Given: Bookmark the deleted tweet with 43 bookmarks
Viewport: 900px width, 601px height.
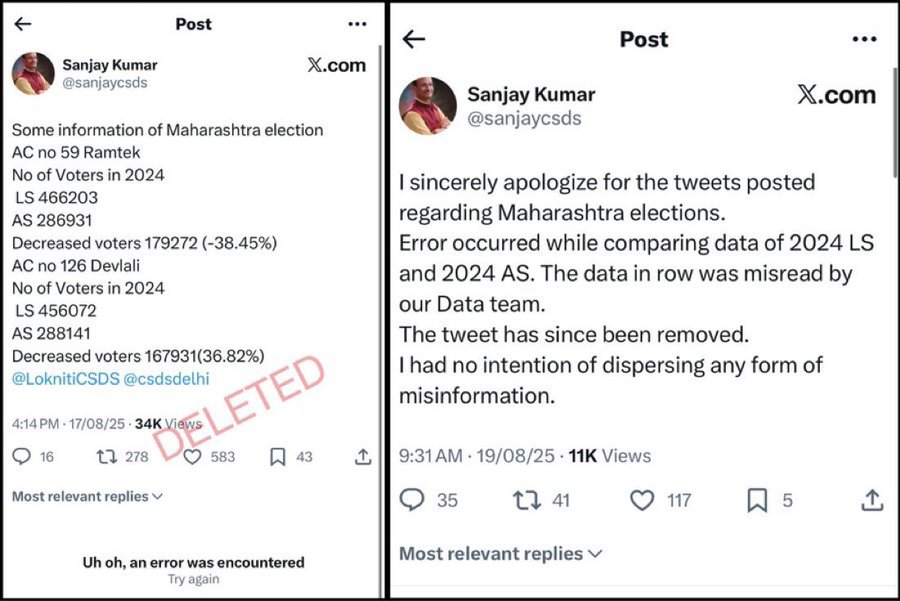Looking at the screenshot, I should point(278,457).
